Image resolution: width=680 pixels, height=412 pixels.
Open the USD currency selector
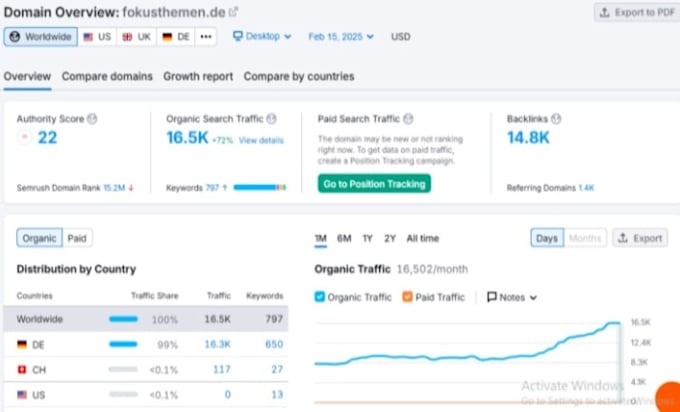pyautogui.click(x=400, y=37)
